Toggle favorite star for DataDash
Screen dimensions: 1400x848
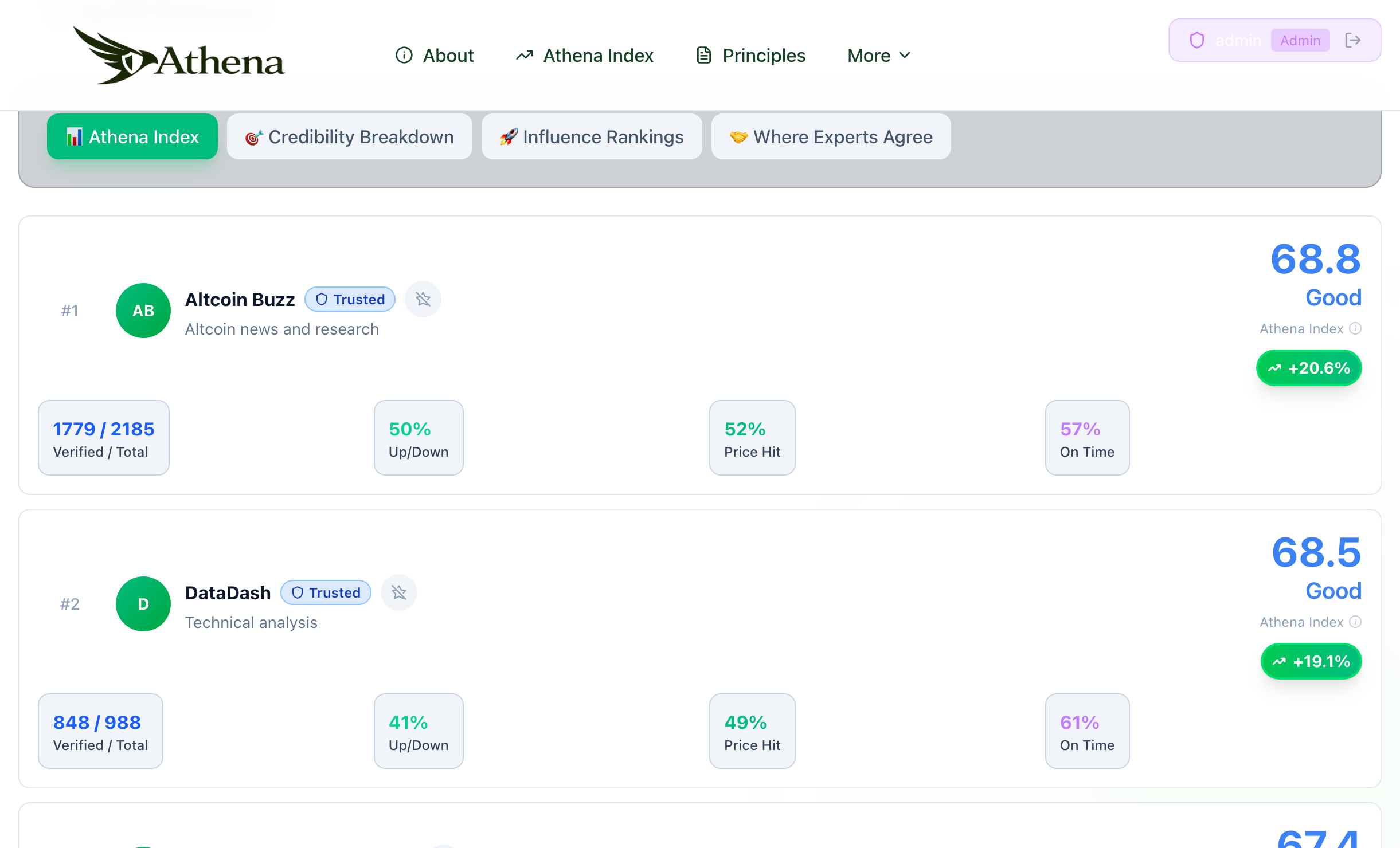399,592
